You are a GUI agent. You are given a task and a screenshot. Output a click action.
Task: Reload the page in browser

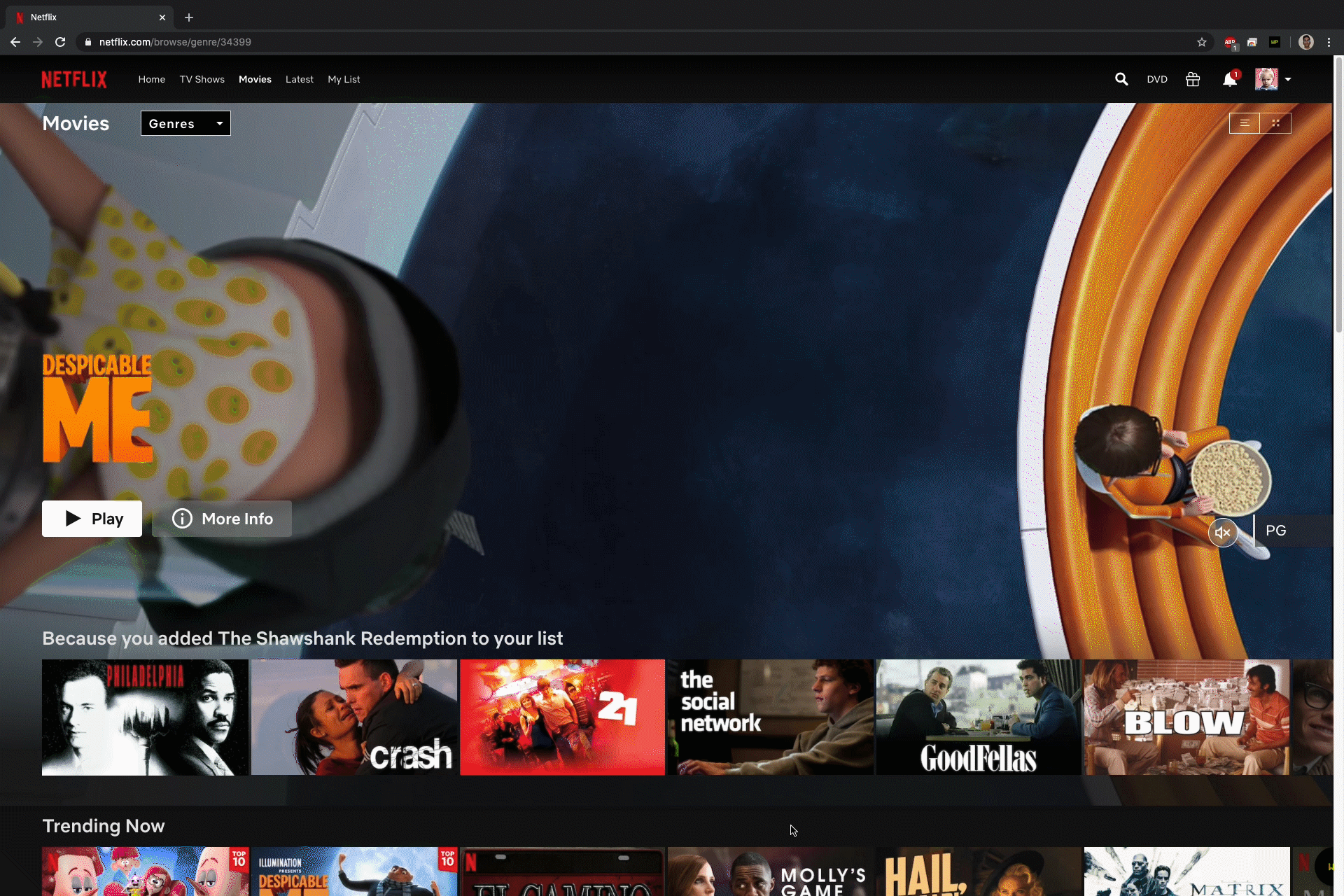[60, 42]
